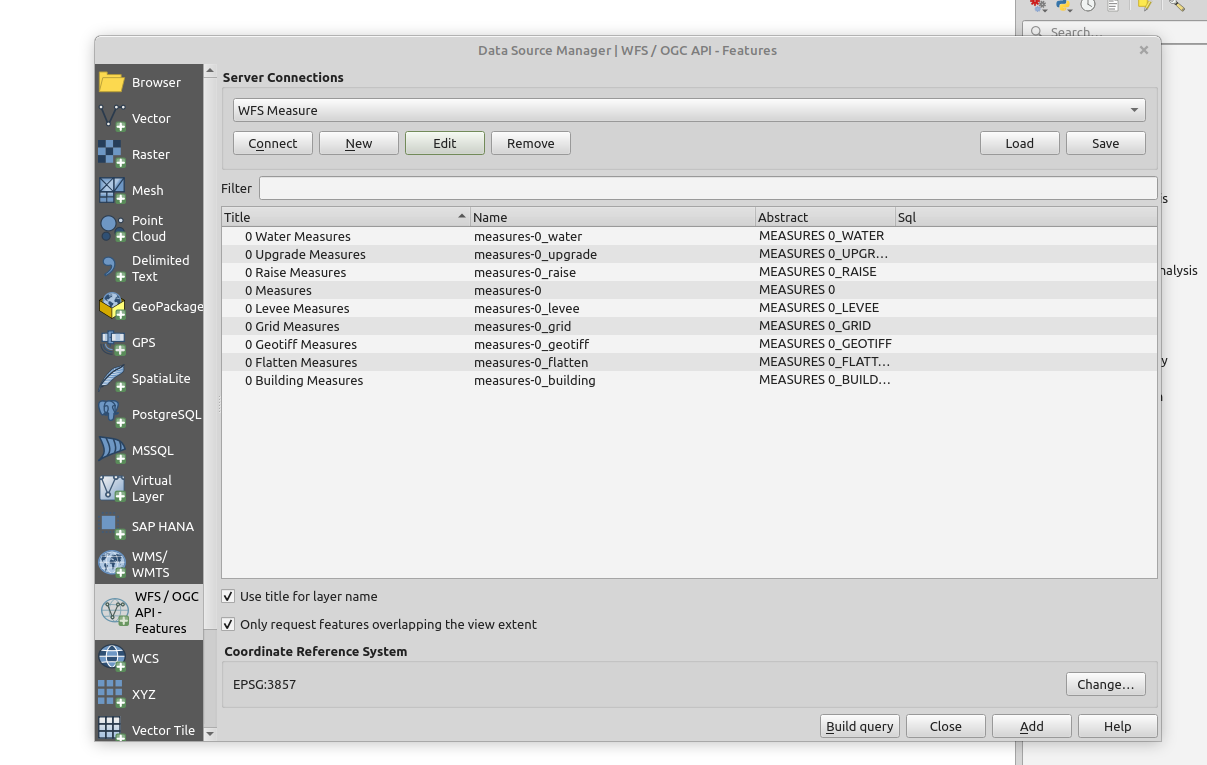1207x765 pixels.
Task: Disable 'Only request features overlapping the view extent'
Action: 228,624
